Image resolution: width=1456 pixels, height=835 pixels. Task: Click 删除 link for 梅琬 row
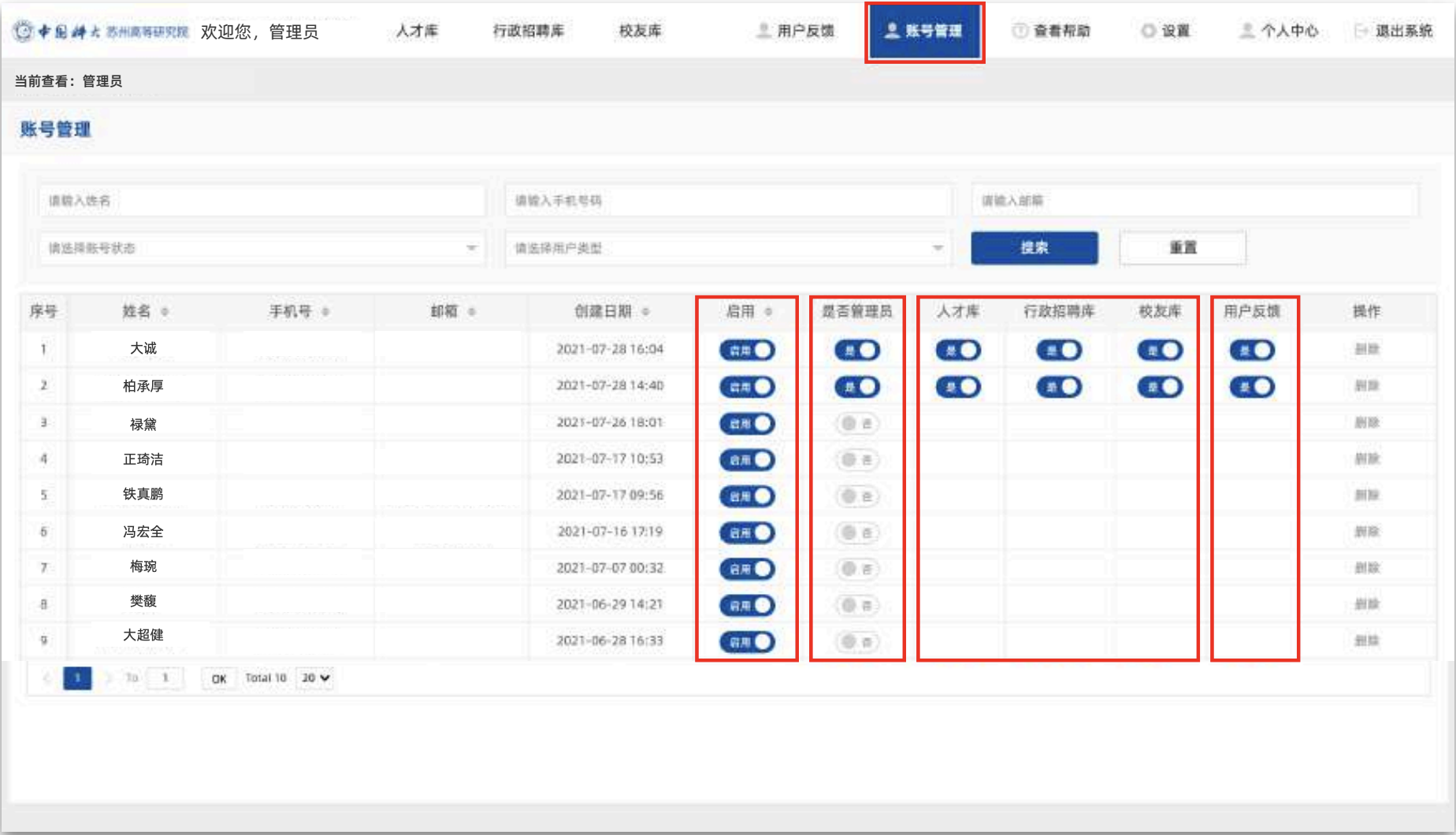(x=1366, y=568)
